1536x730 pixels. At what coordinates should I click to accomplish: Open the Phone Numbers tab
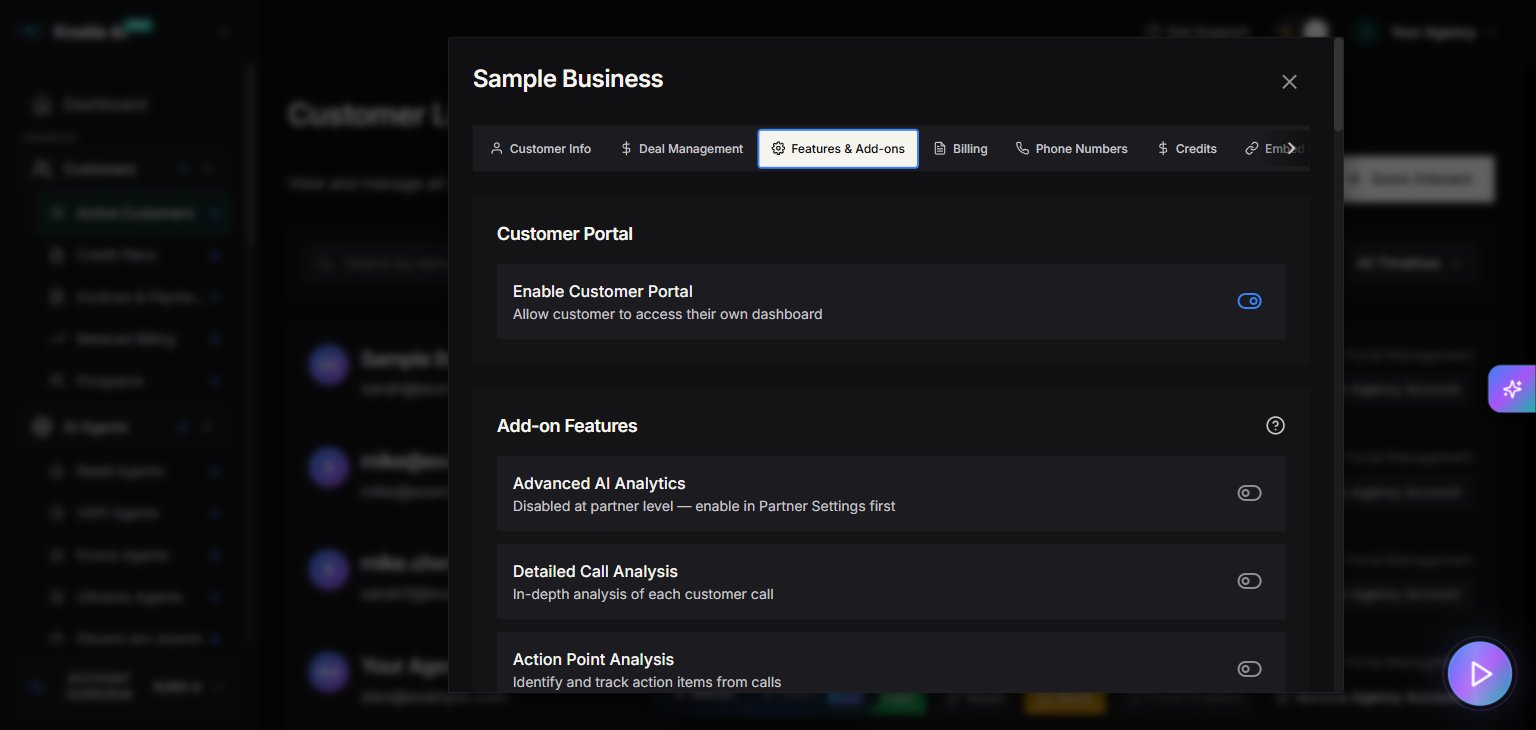tap(1072, 149)
